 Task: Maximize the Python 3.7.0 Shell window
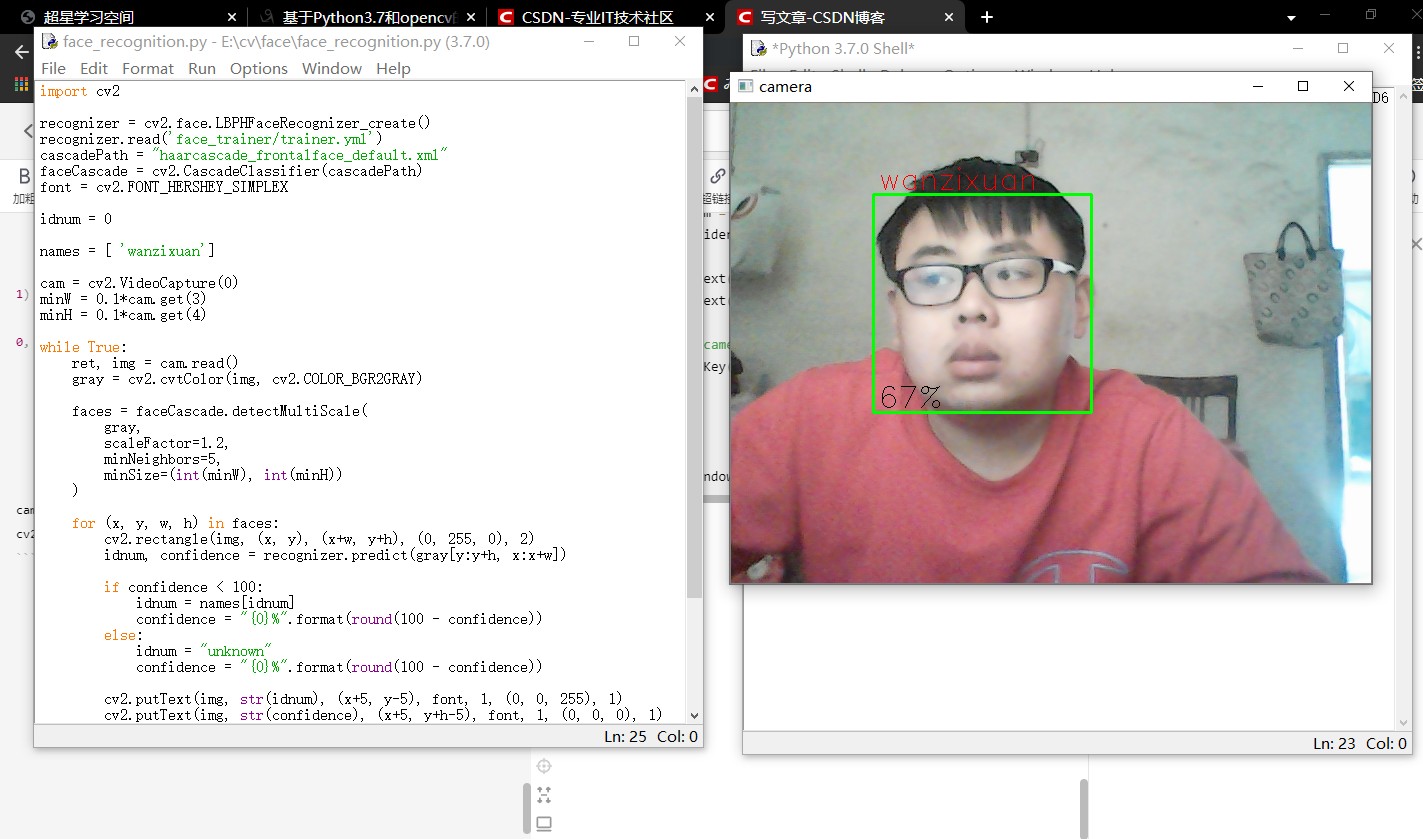click(1343, 48)
